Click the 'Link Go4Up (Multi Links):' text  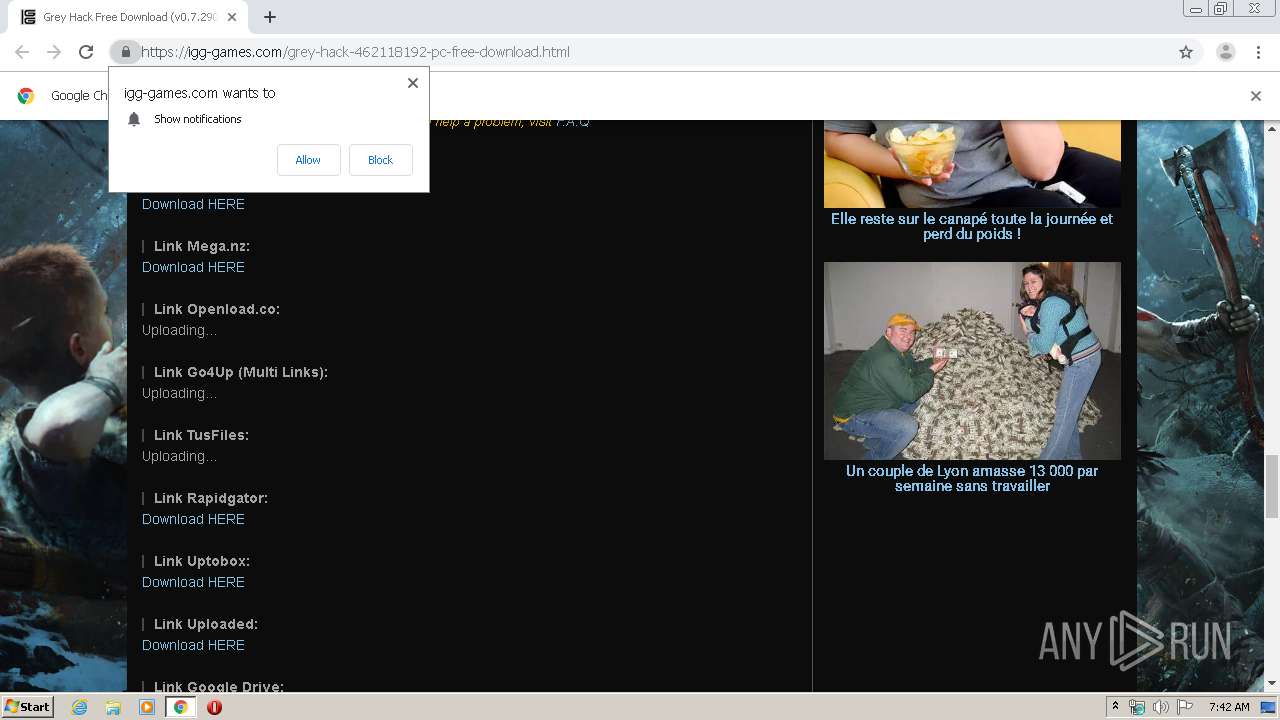point(241,372)
